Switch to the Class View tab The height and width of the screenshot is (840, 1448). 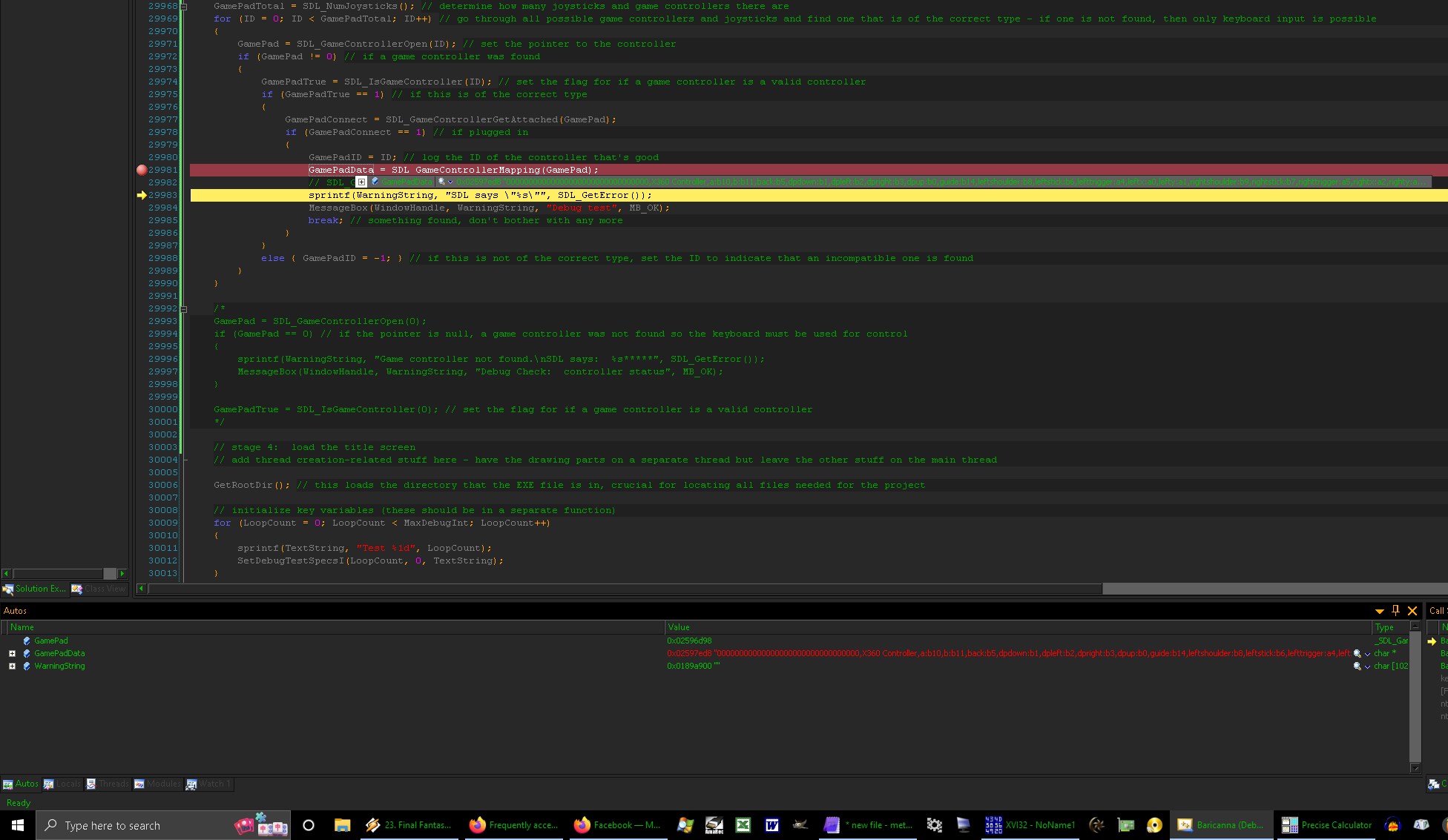pos(99,589)
